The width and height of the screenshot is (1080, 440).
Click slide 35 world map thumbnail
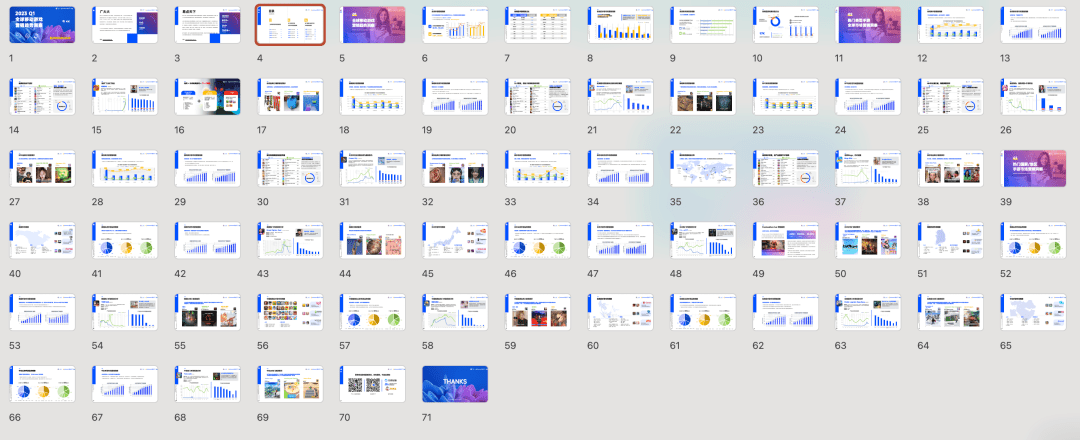point(703,169)
